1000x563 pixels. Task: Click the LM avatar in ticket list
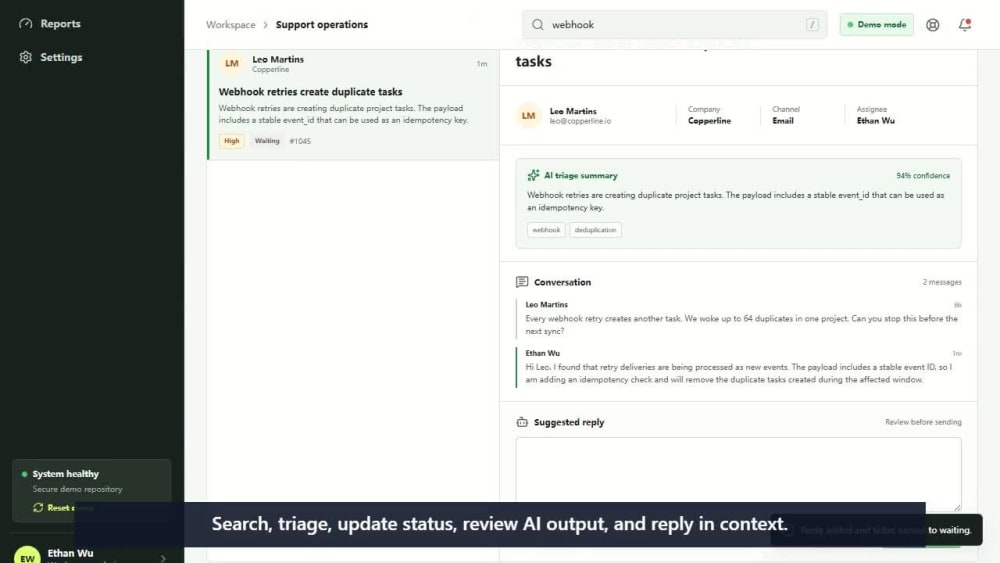point(232,64)
